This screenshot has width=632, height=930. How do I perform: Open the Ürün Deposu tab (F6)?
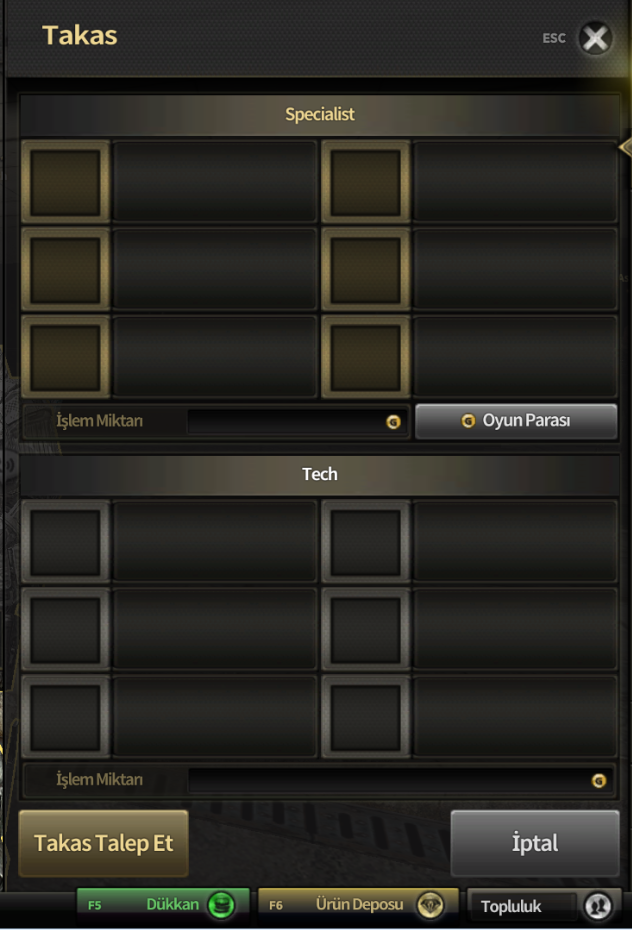click(x=358, y=905)
